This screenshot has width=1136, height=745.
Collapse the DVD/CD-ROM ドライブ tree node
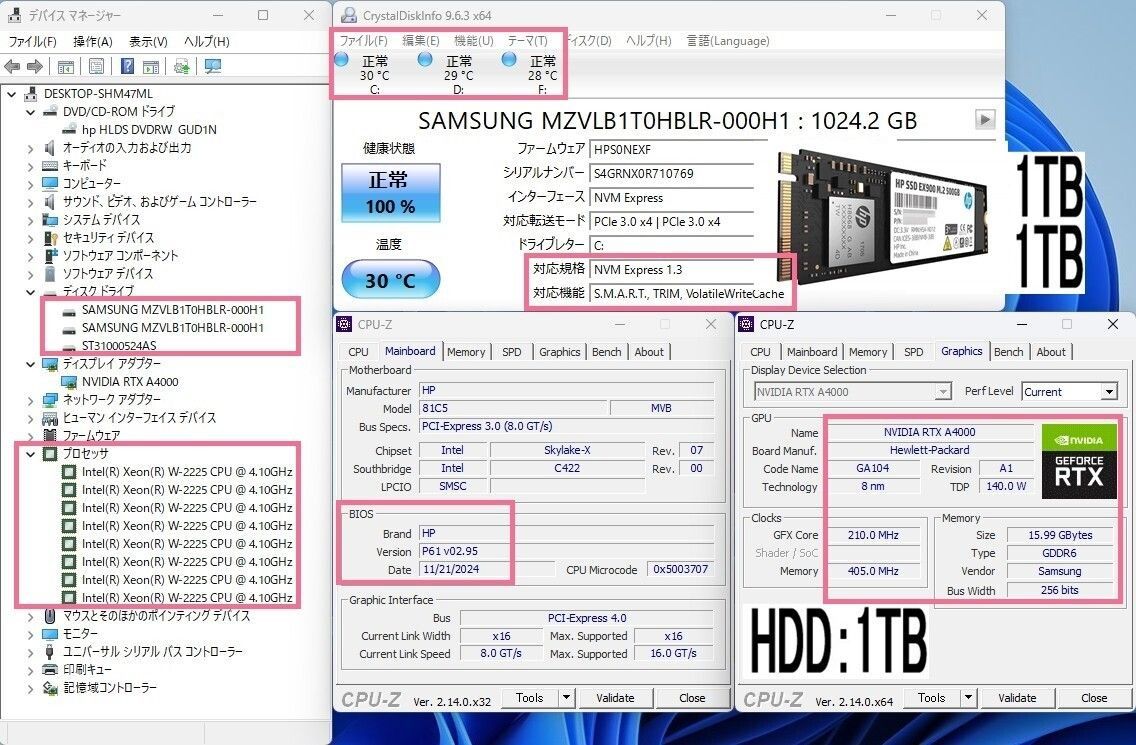pos(30,112)
